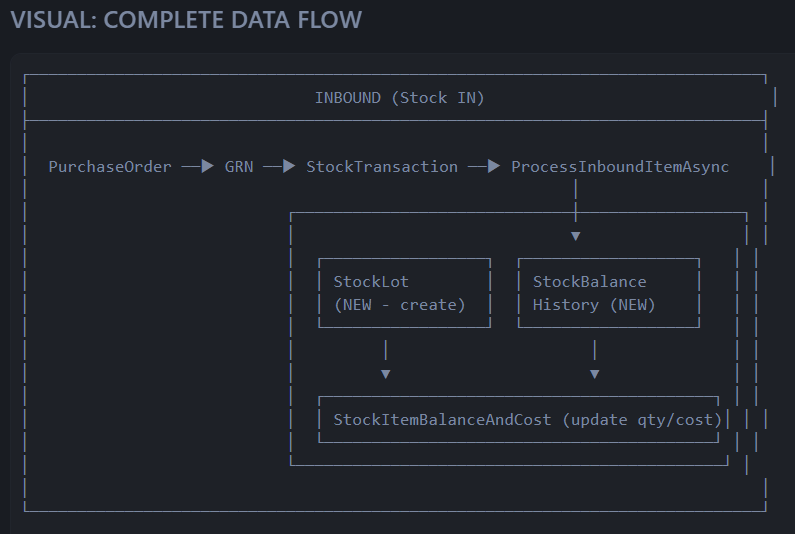Click the ProcessInboundItemAsync method name

point(620,167)
